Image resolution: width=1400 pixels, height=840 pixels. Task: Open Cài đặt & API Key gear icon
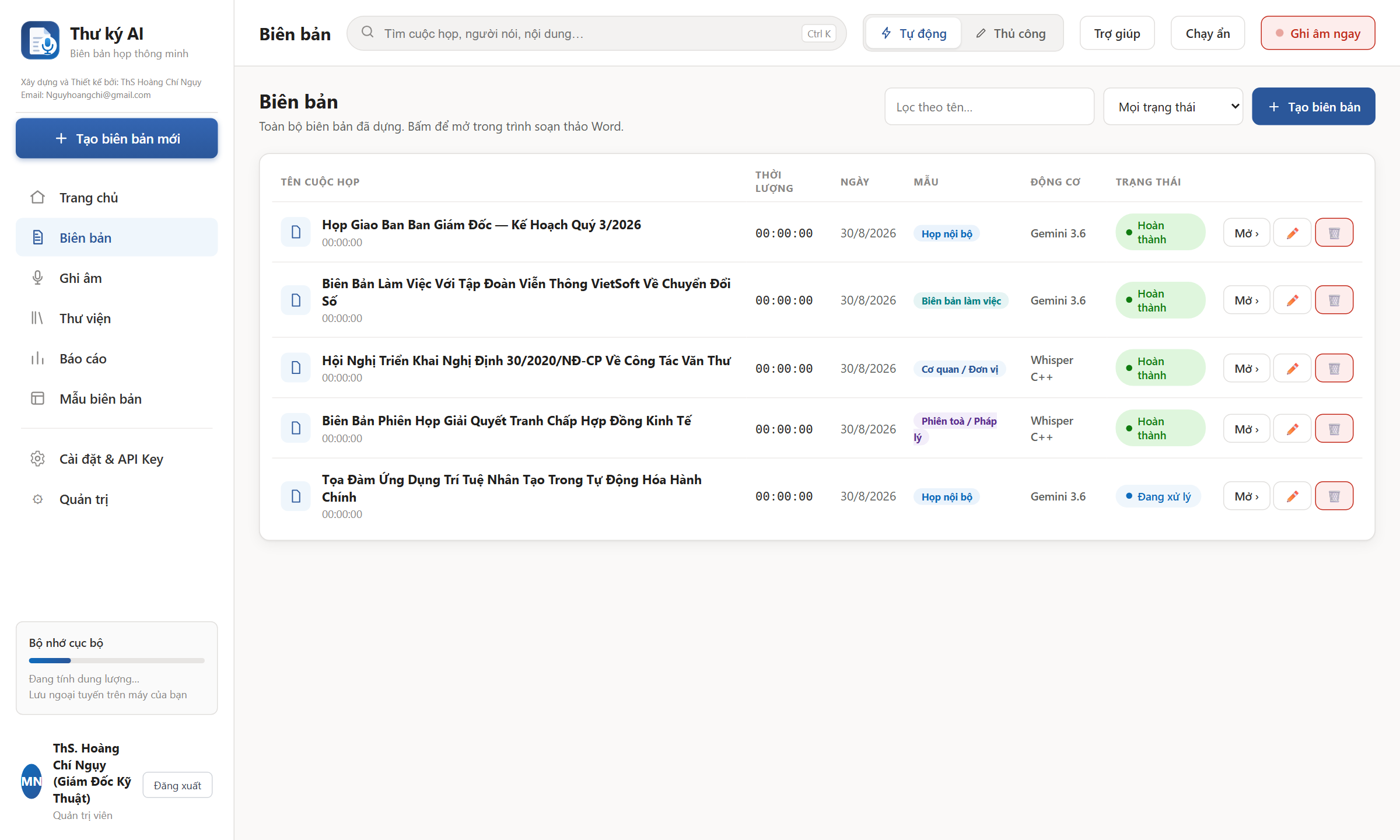38,459
